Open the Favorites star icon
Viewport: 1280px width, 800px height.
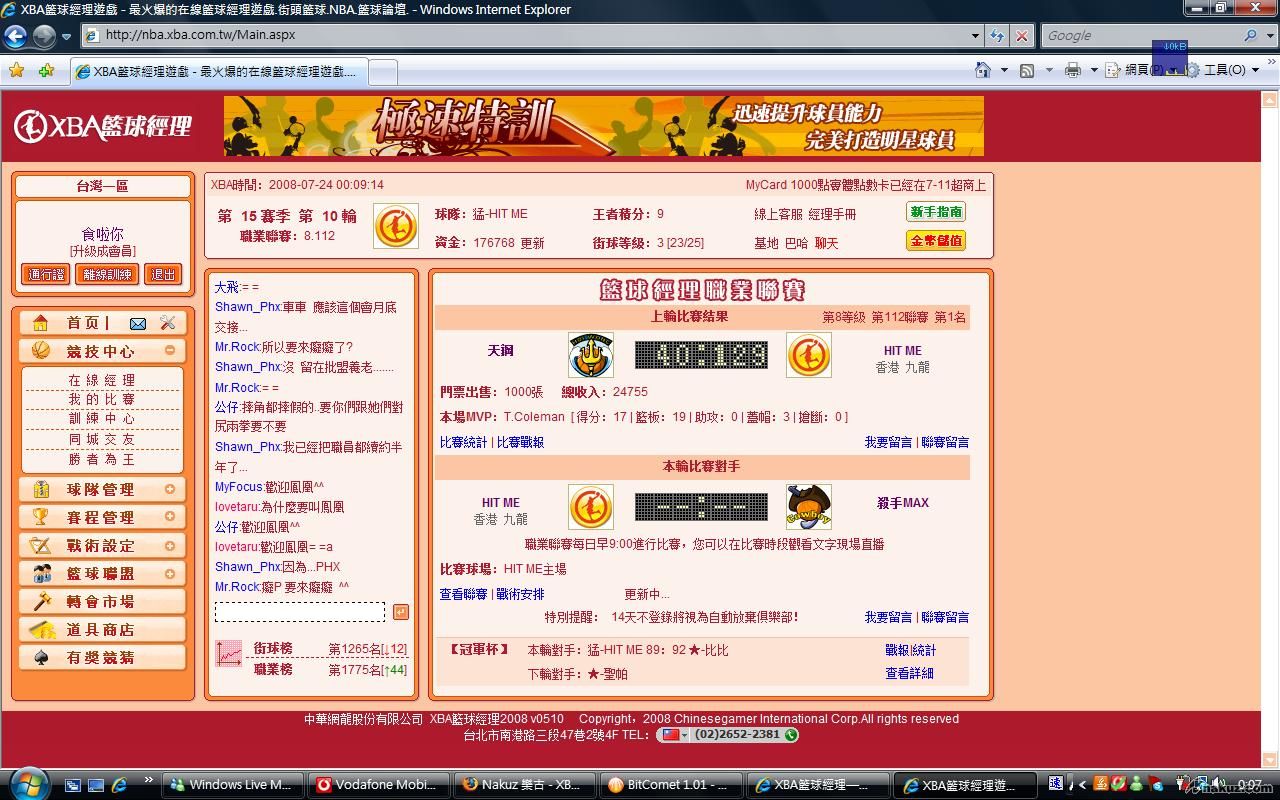point(16,70)
